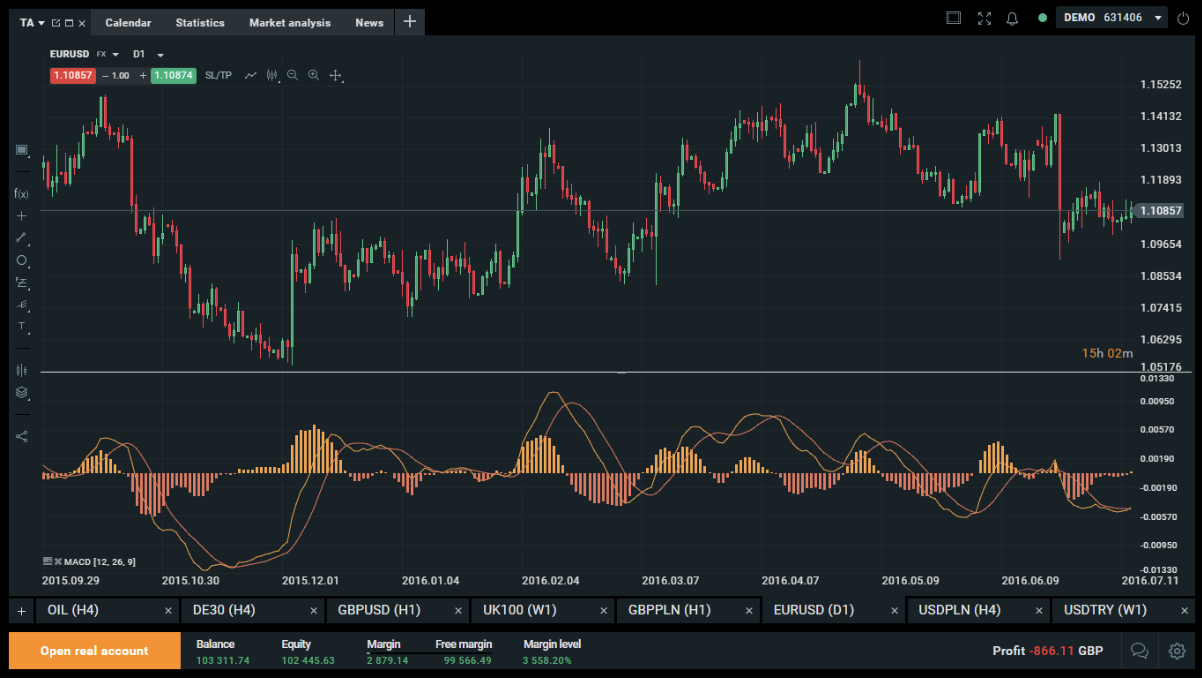Select the ellipse shape drawing tool
Screen dimensions: 1202x682
[21, 260]
